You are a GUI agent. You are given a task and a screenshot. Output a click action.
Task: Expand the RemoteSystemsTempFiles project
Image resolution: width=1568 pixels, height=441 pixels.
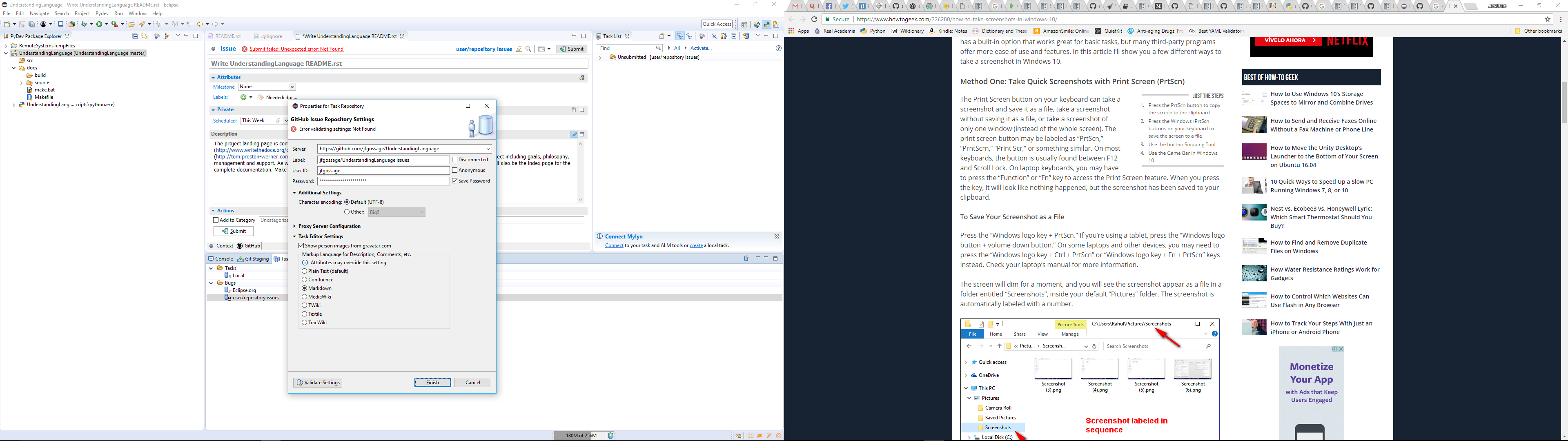(6, 46)
